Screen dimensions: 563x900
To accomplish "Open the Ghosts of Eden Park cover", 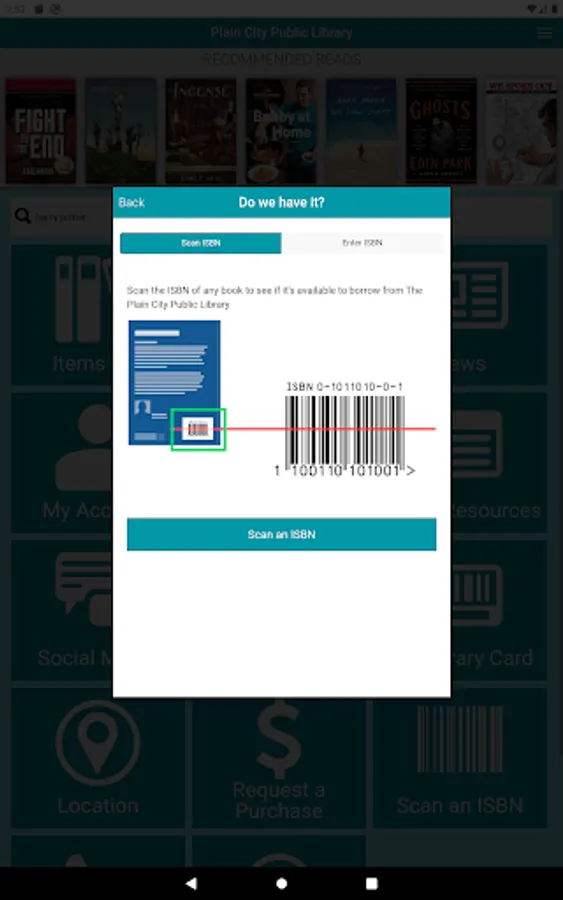I will pyautogui.click(x=441, y=131).
